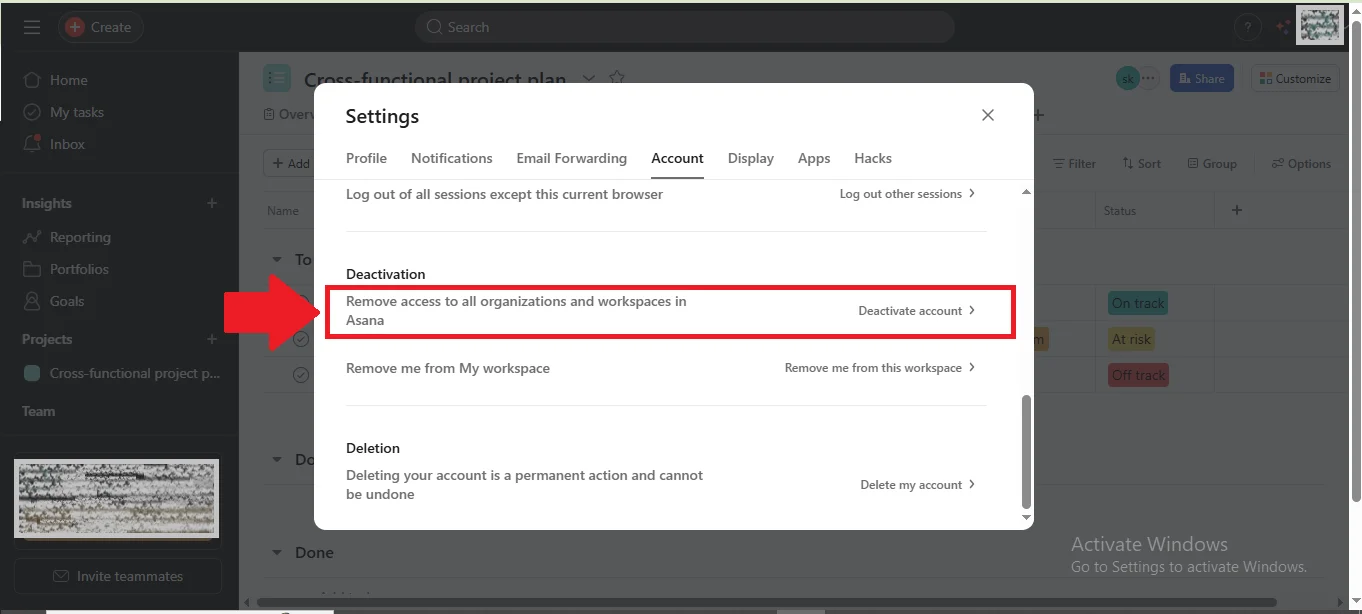This screenshot has width=1362, height=614.
Task: Click the sk member avatar
Action: pyautogui.click(x=1128, y=78)
